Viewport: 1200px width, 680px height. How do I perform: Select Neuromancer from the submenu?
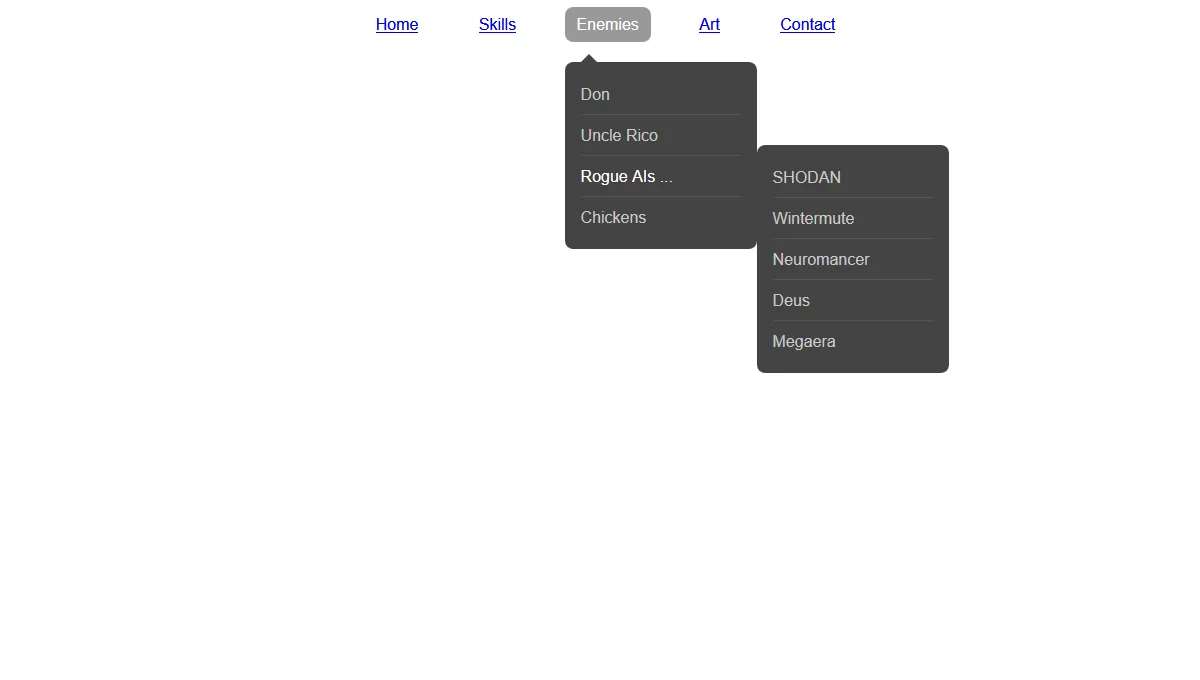coord(821,259)
